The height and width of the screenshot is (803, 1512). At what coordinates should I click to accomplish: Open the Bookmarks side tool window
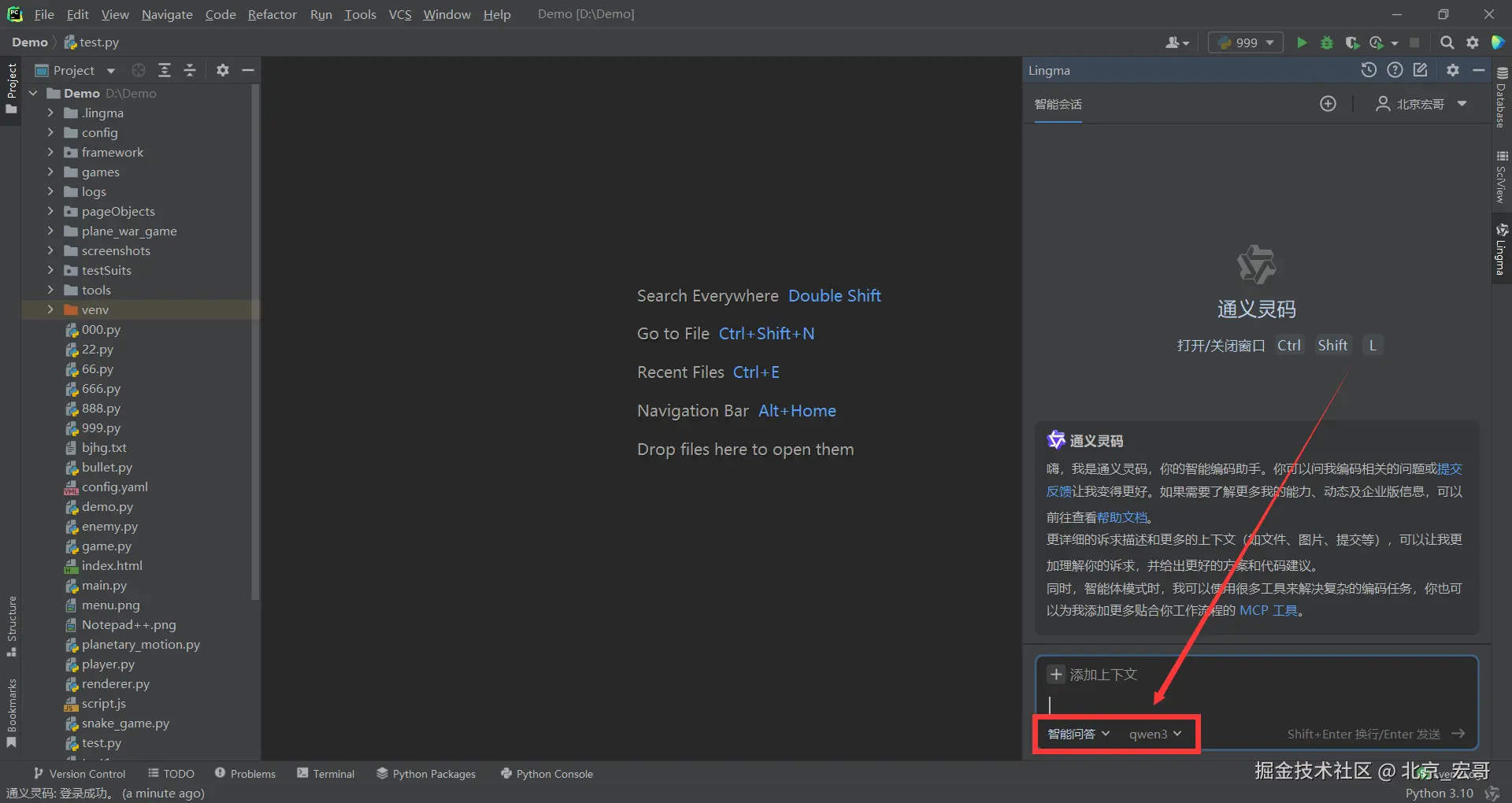point(11,712)
